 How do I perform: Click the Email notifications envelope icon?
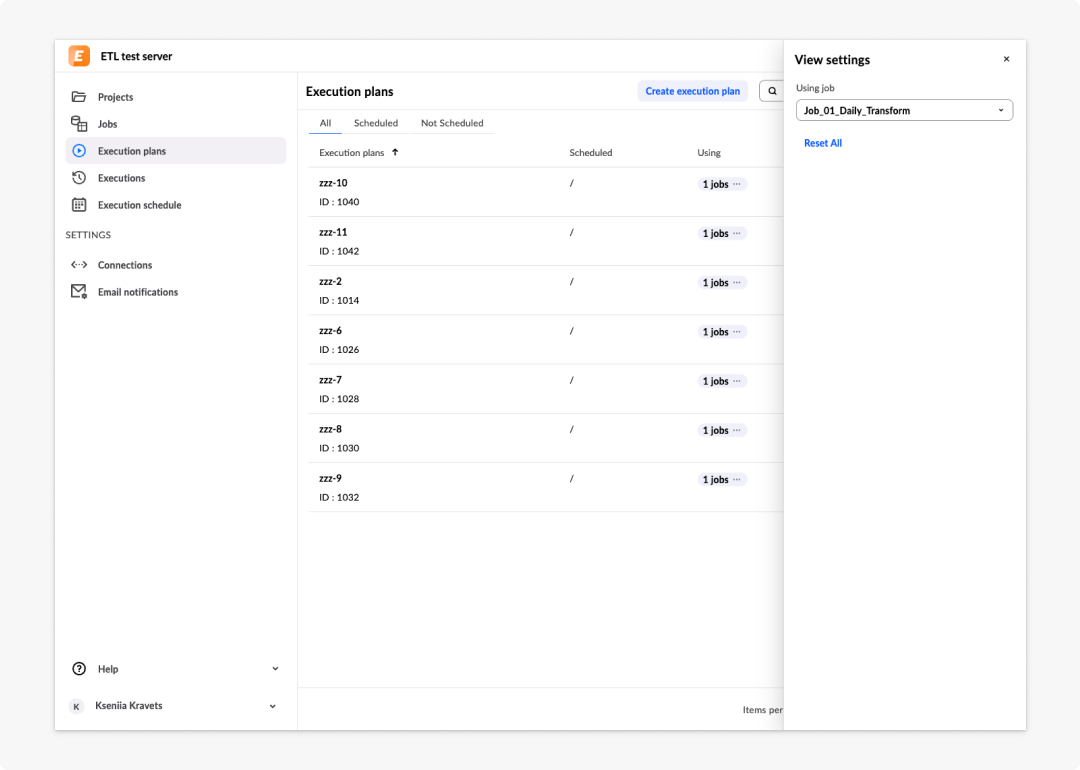[x=79, y=291]
